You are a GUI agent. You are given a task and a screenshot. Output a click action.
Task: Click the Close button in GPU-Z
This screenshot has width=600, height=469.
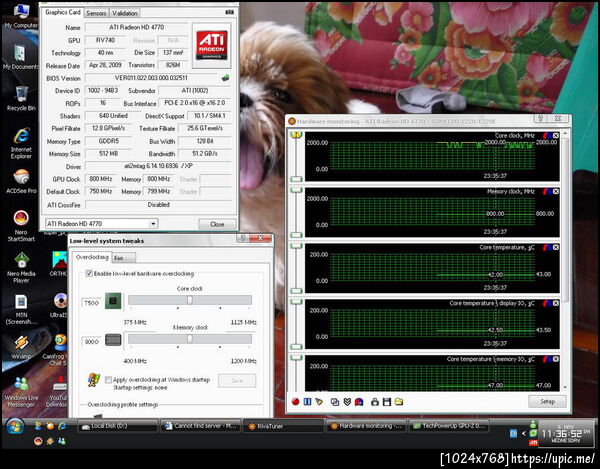[x=217, y=224]
